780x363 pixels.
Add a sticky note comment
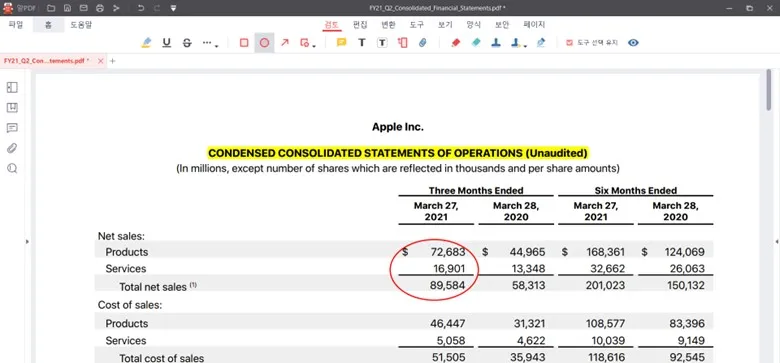click(341, 43)
